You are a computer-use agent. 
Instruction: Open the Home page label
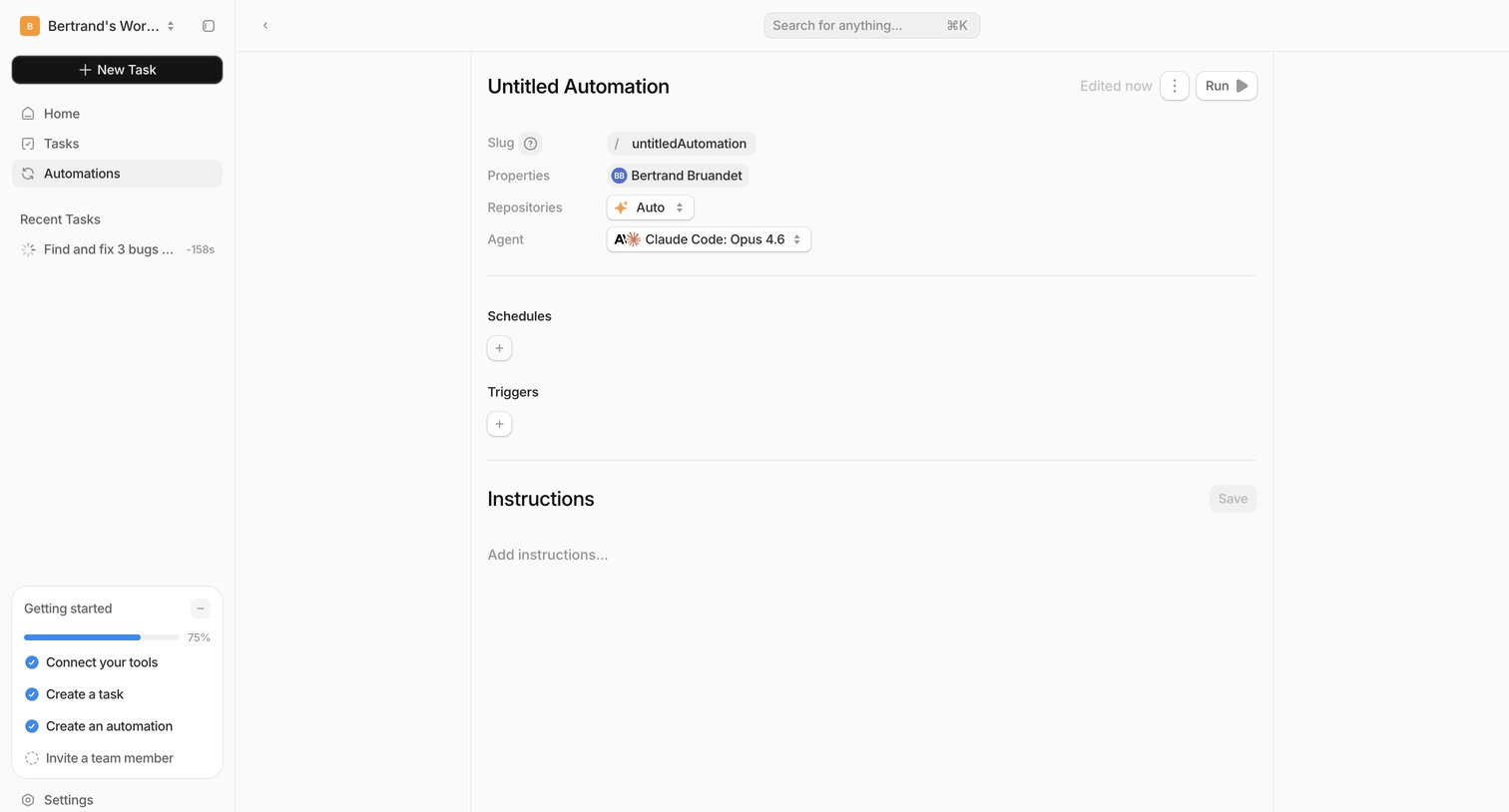click(62, 114)
